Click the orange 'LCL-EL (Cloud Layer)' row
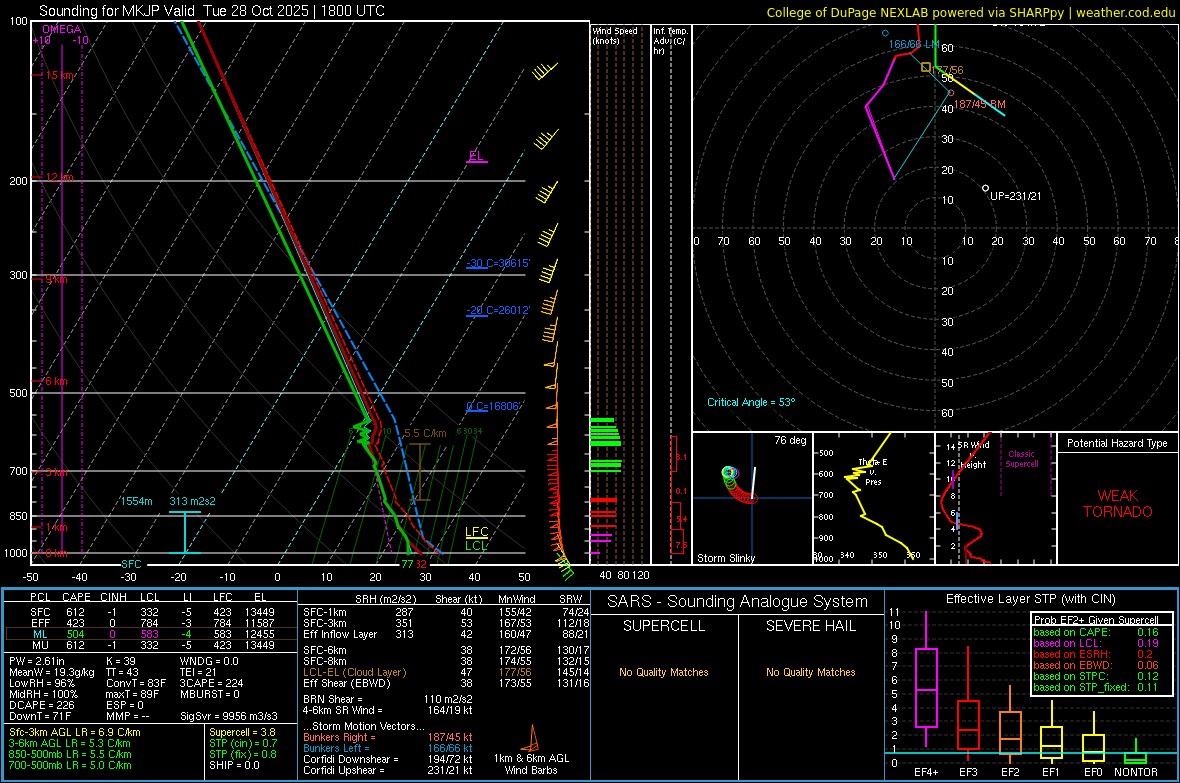The height and width of the screenshot is (783, 1180). pyautogui.click(x=446, y=672)
